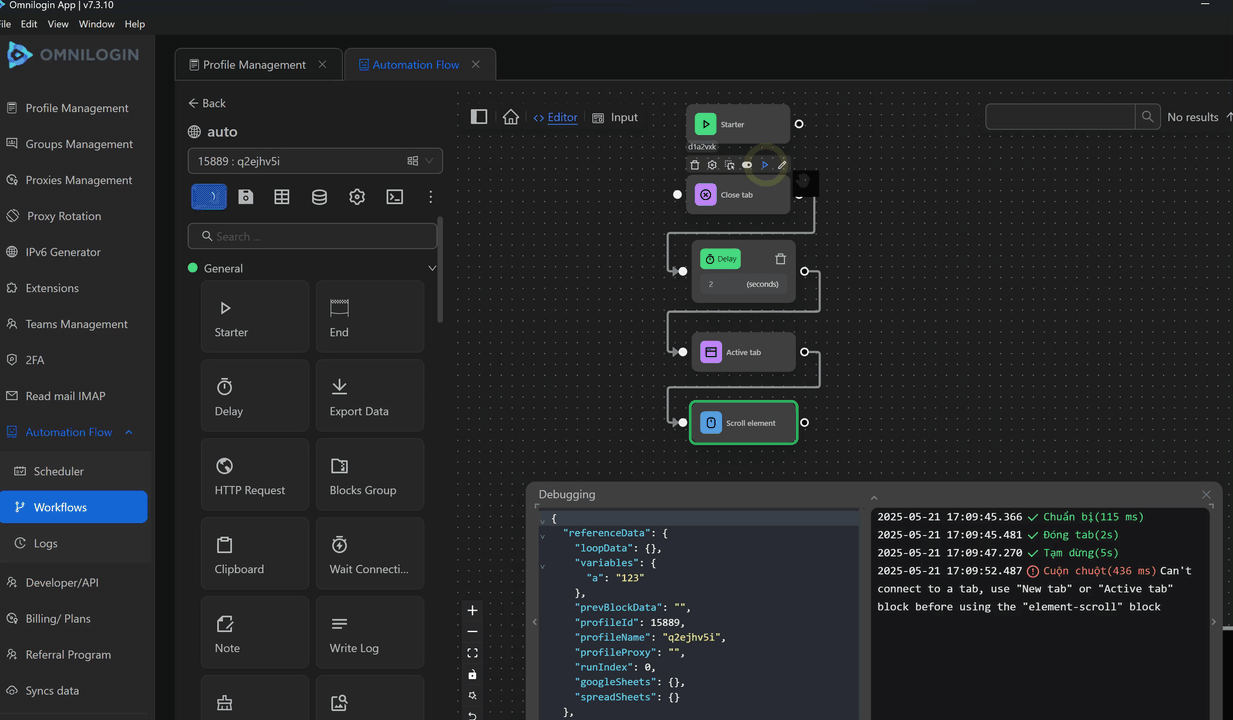Viewport: 1233px width, 720px height.
Task: Delete the Delay block using its trash icon
Action: (x=780, y=259)
